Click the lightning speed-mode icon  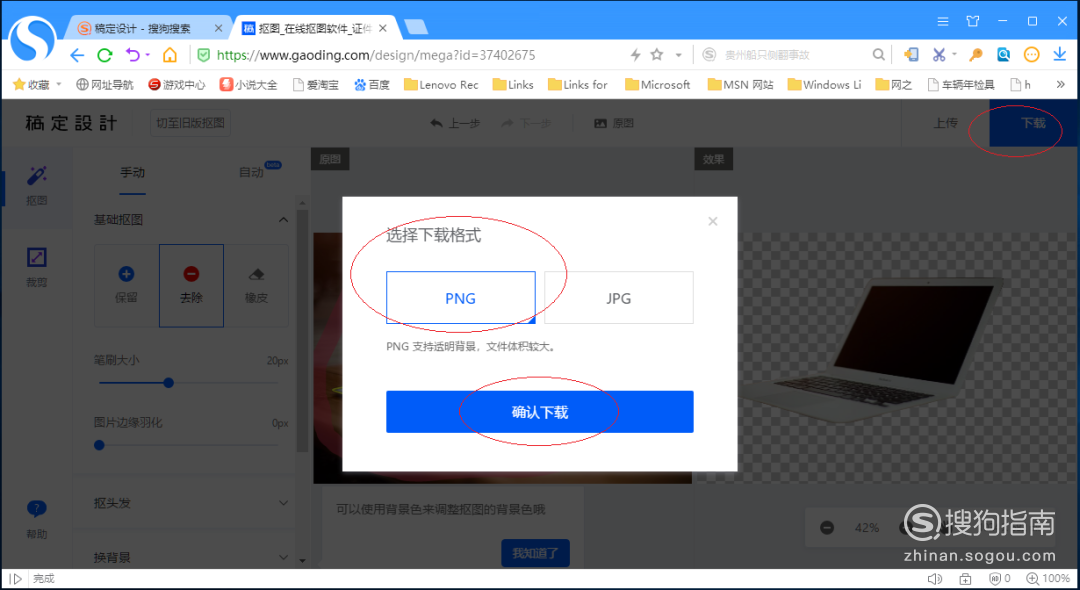pyautogui.click(x=635, y=54)
